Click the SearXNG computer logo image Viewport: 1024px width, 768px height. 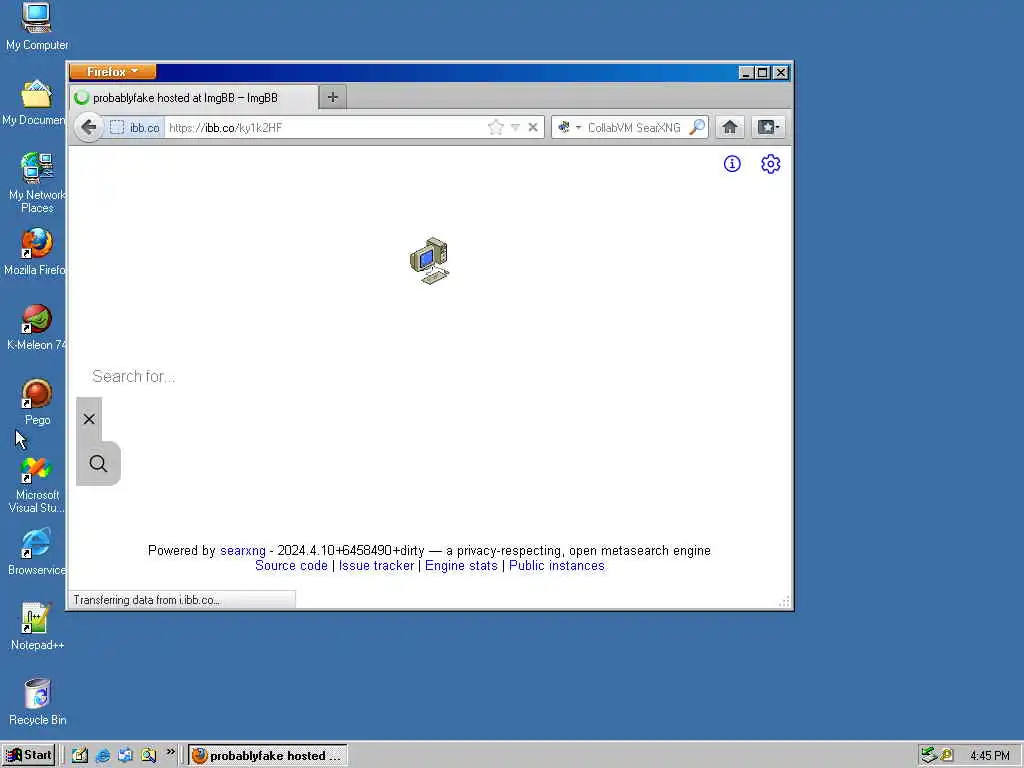click(429, 261)
